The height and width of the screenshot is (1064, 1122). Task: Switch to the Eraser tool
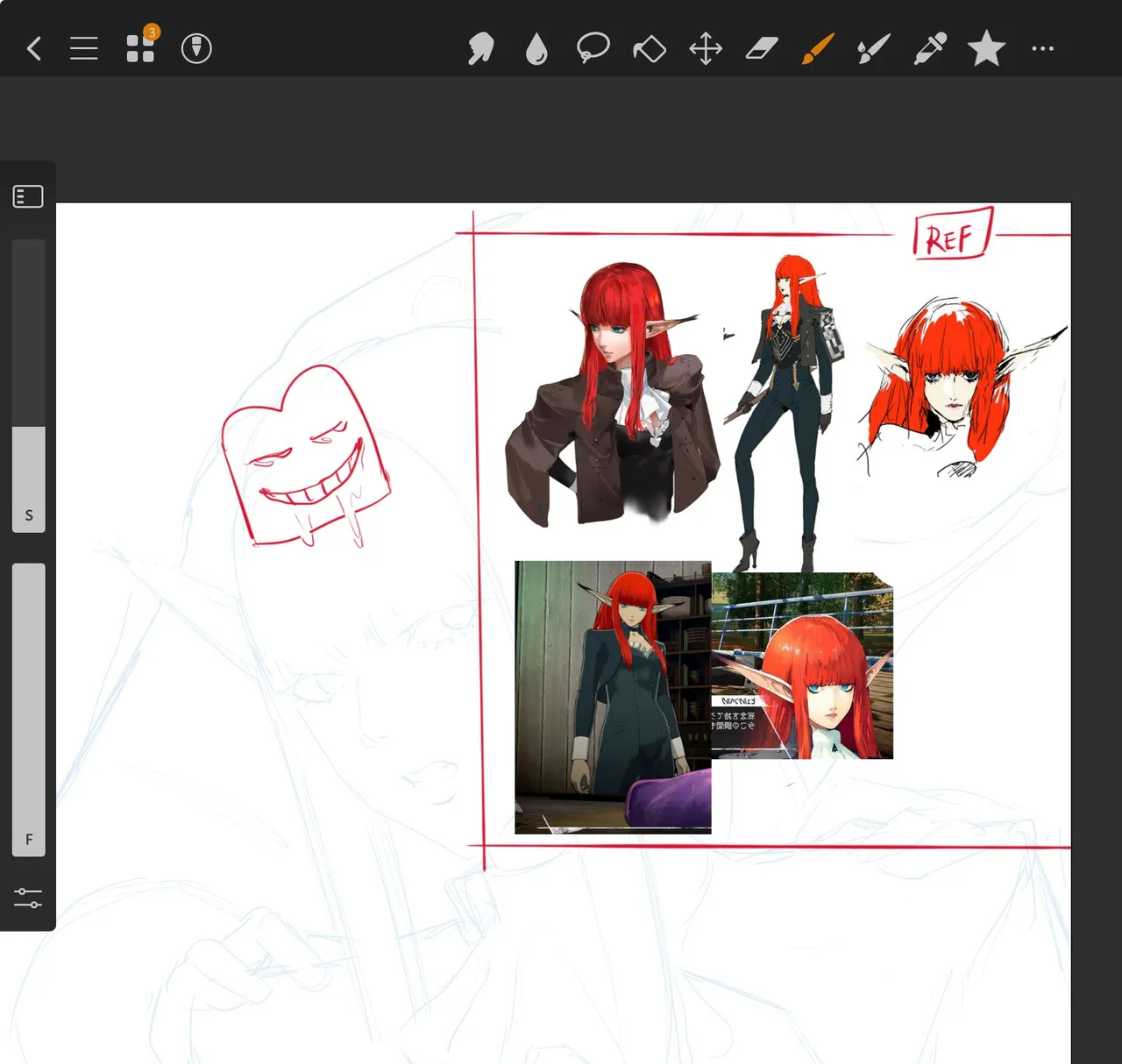[762, 48]
